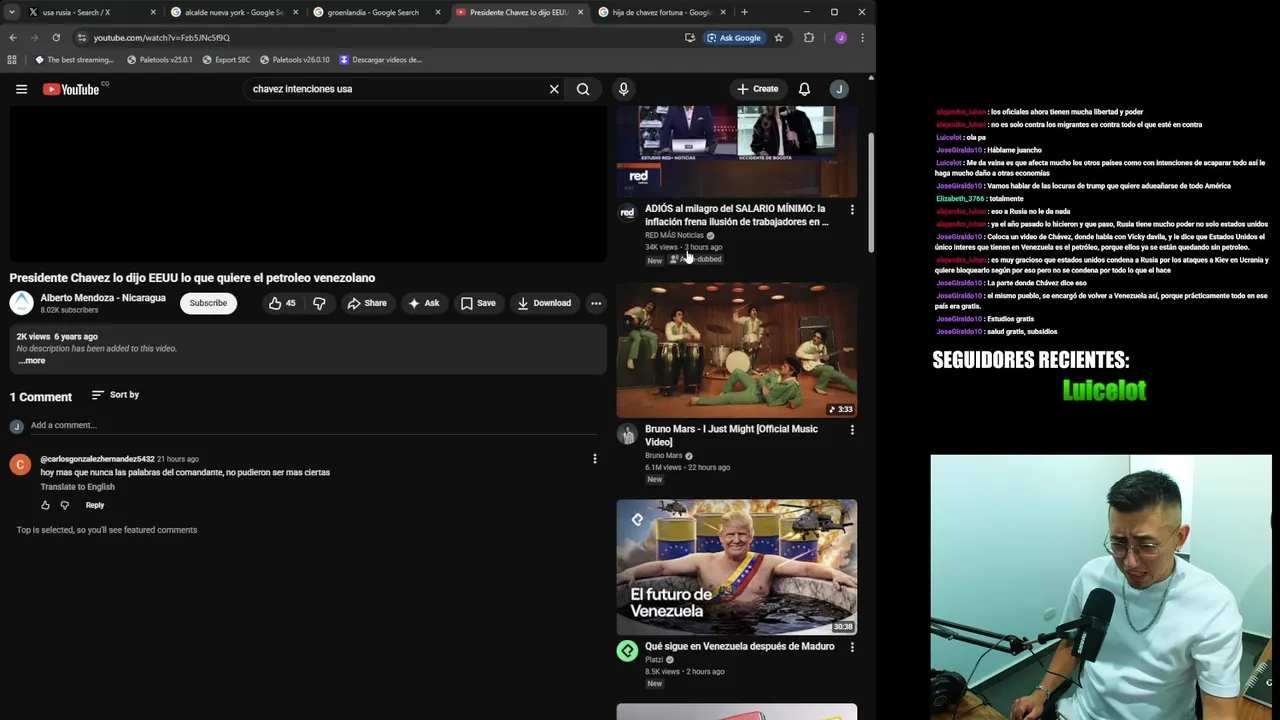Download the video
Screen dimensions: 1280x720
pyautogui.click(x=544, y=303)
